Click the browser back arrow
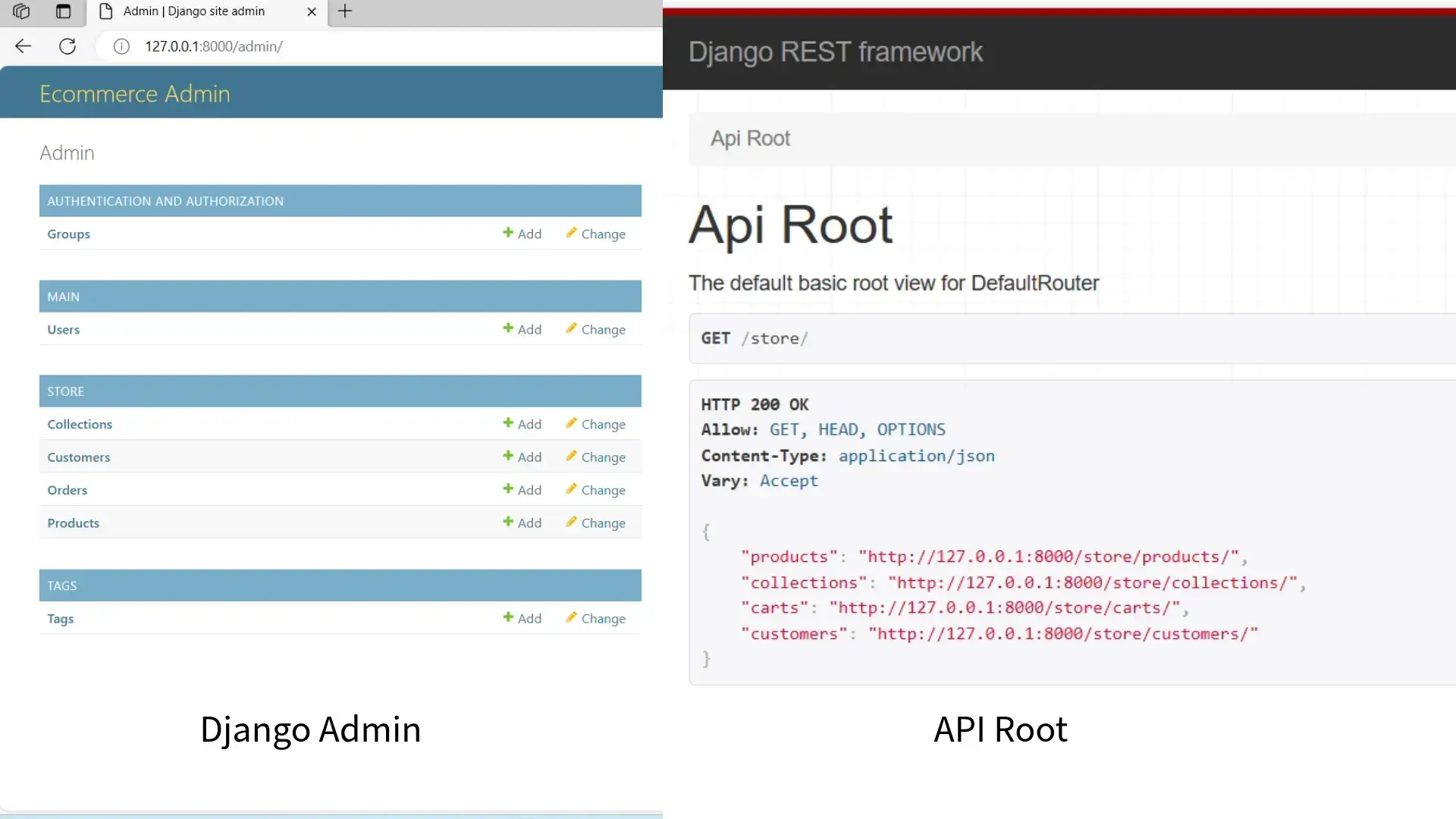The width and height of the screenshot is (1456, 819). (x=24, y=46)
